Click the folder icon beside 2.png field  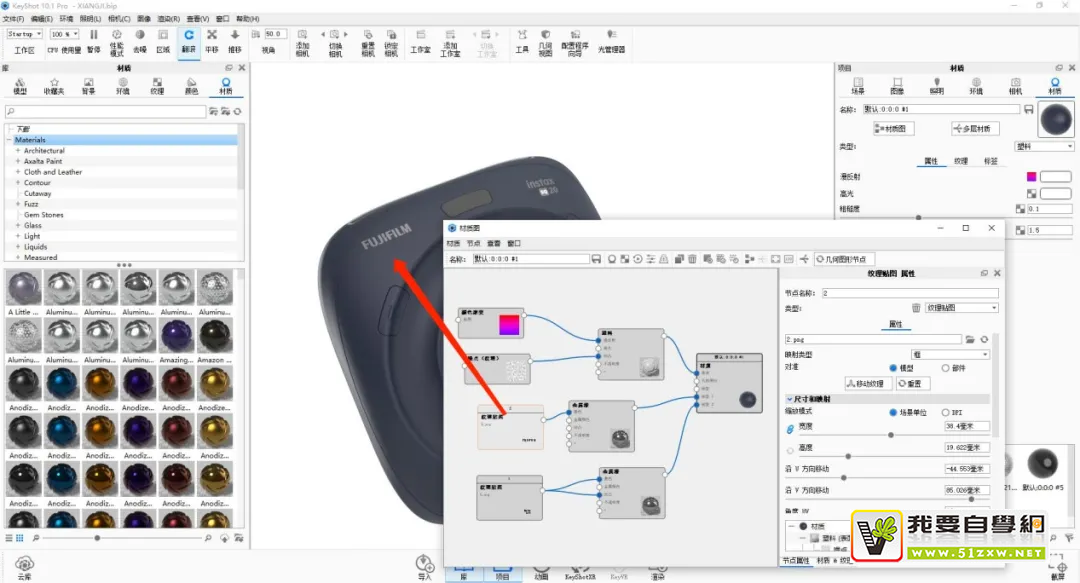click(x=970, y=340)
